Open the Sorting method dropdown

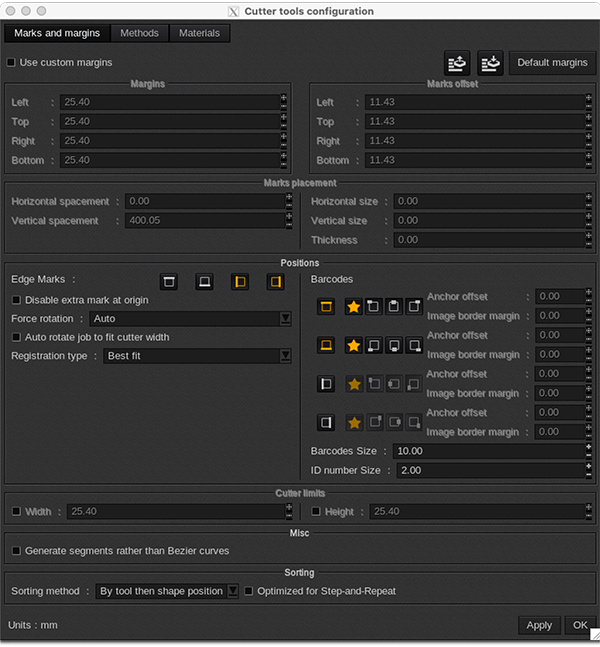[167, 591]
